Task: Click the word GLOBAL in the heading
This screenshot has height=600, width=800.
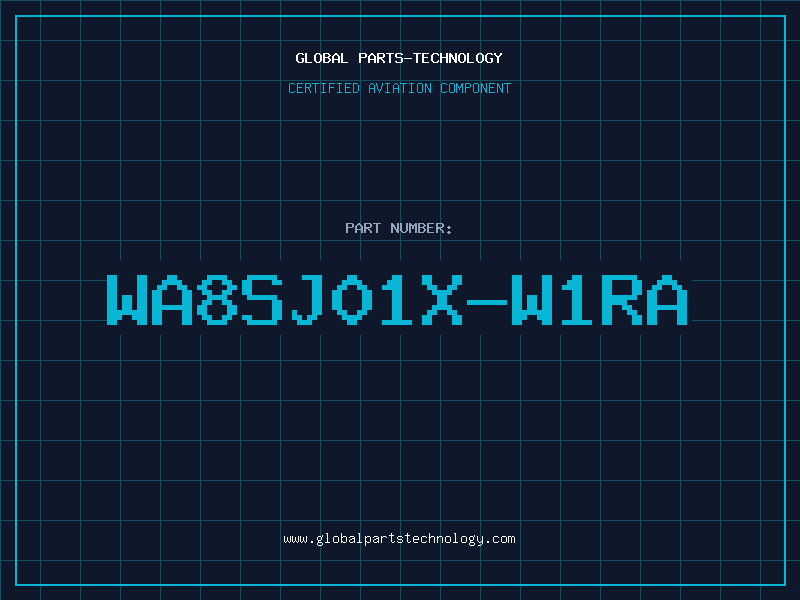Action: 322,58
